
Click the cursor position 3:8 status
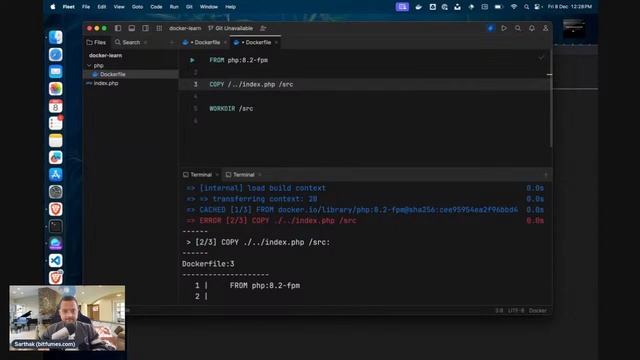point(499,311)
